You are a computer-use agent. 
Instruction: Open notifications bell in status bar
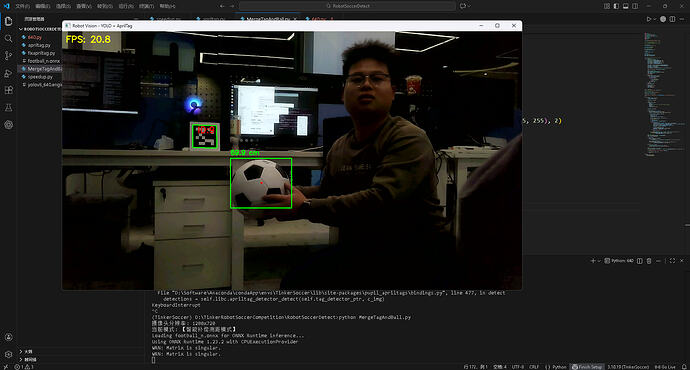click(684, 367)
